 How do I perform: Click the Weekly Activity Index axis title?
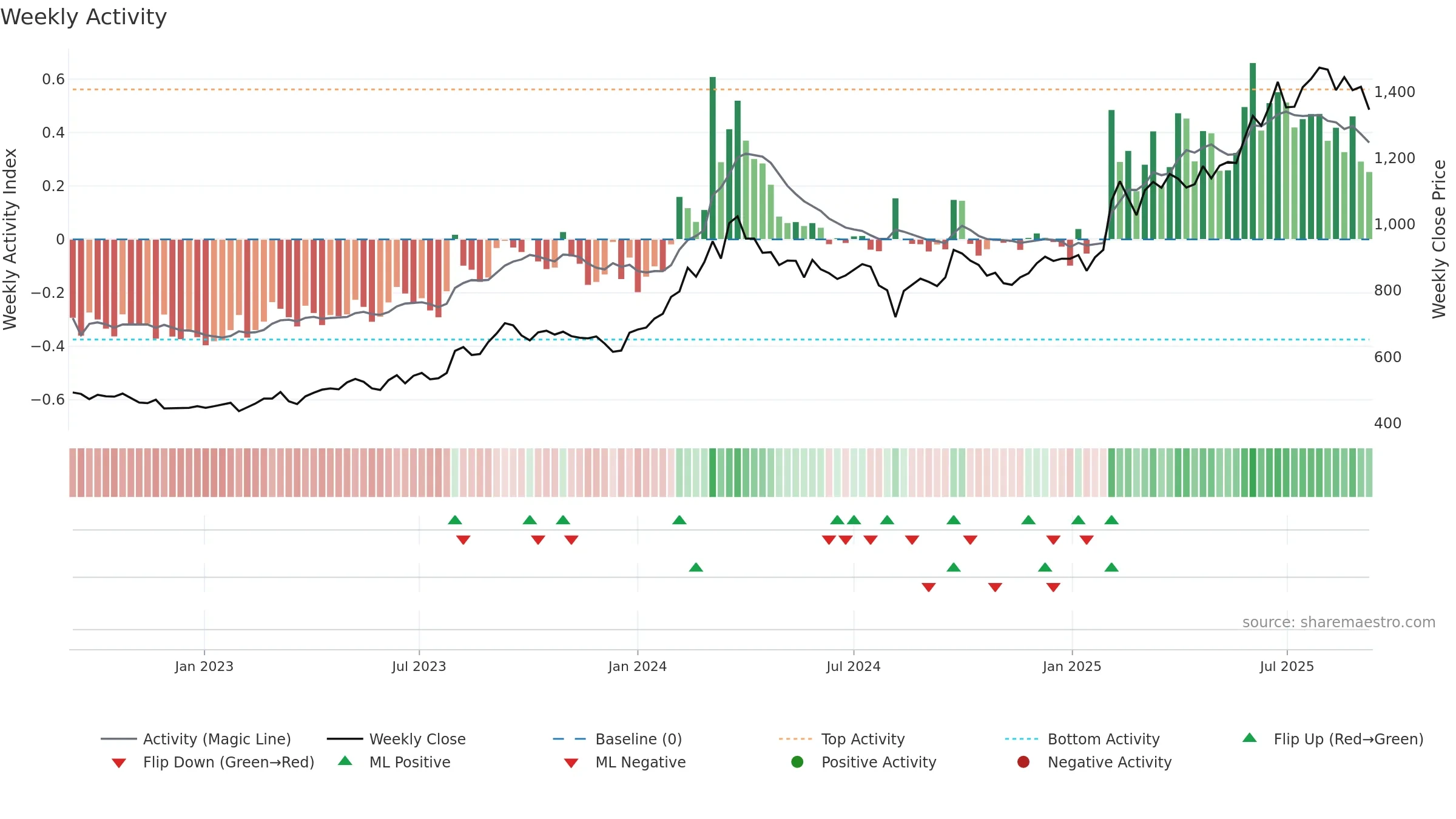(10, 239)
